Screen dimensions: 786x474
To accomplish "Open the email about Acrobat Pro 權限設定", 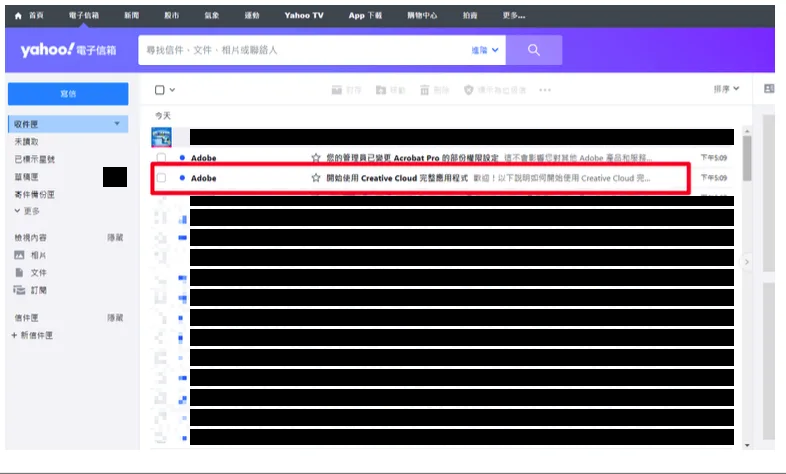I will click(412, 158).
